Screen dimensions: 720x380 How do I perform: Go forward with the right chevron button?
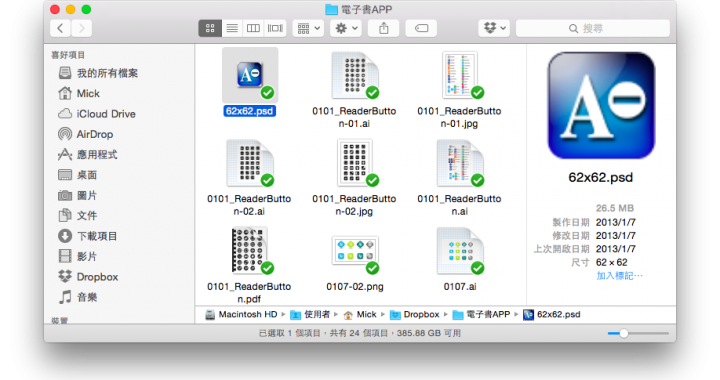[x=81, y=28]
